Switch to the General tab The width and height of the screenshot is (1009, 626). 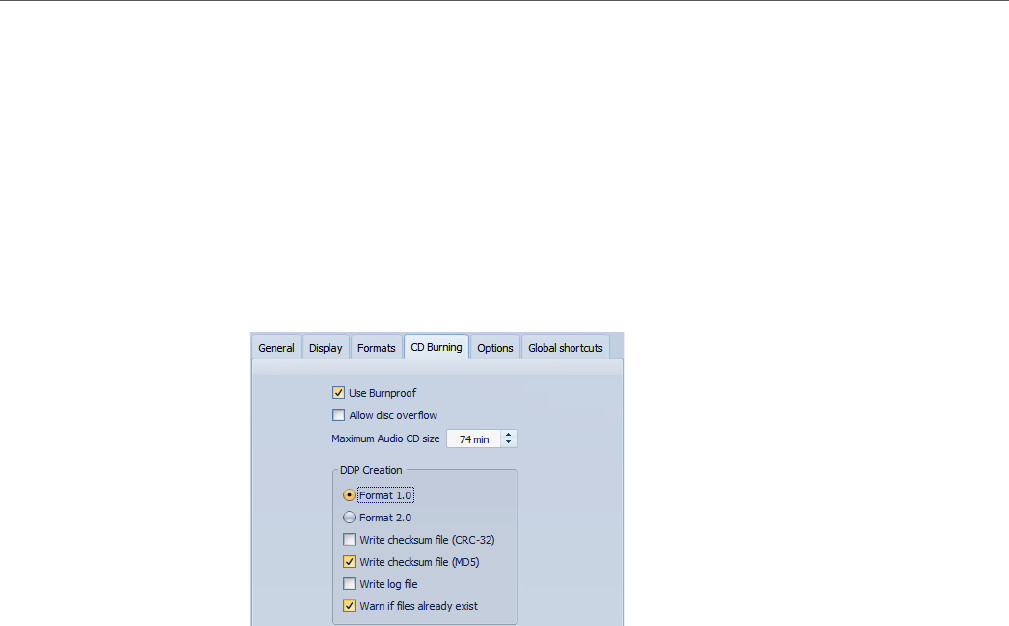[276, 347]
